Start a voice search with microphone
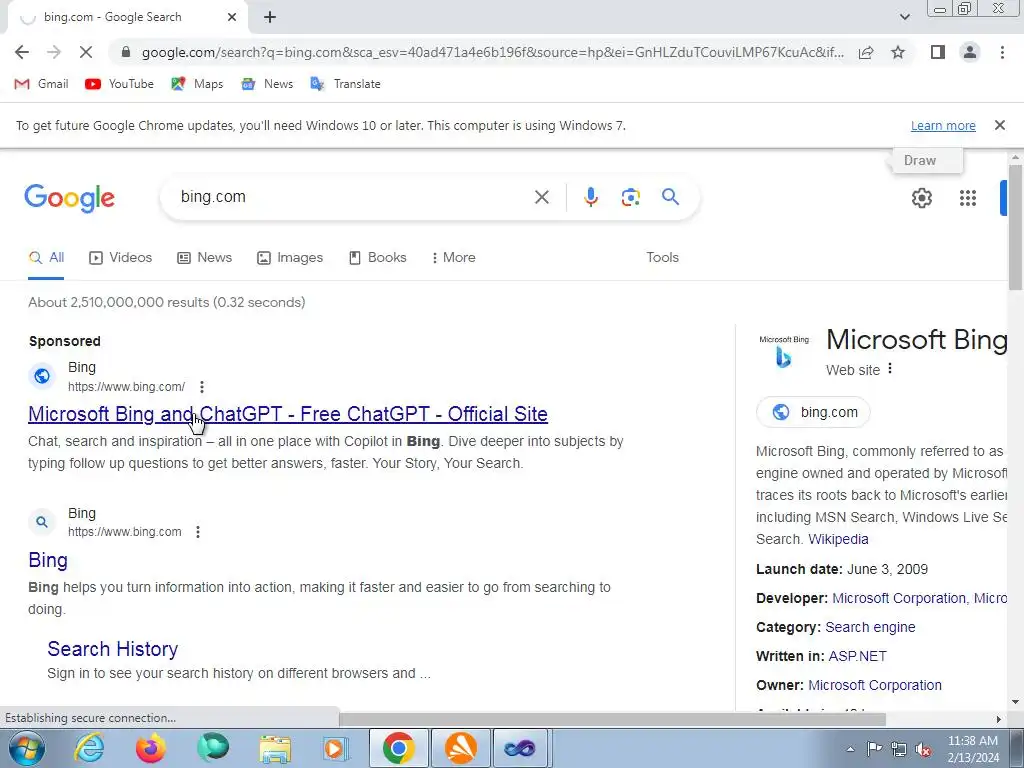This screenshot has height=768, width=1024. 590,197
